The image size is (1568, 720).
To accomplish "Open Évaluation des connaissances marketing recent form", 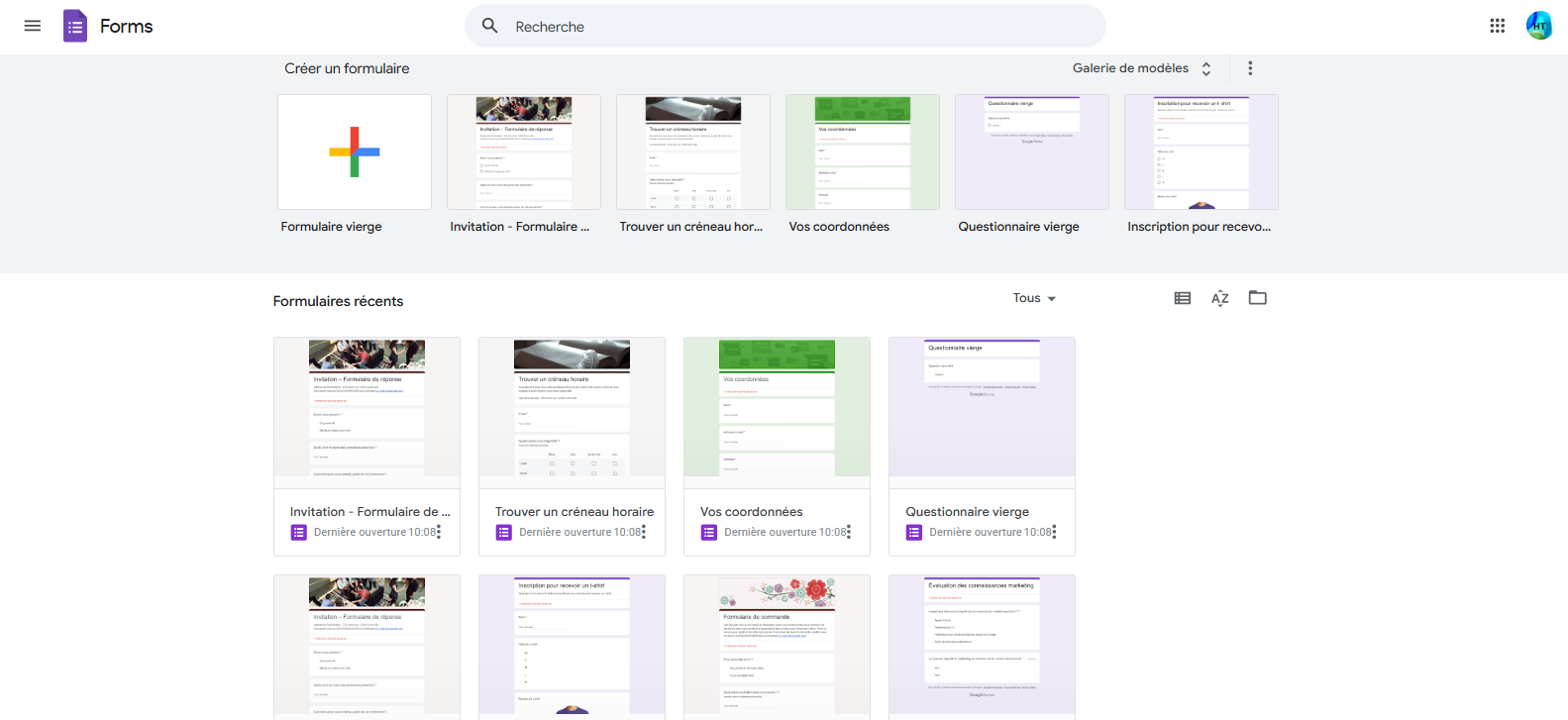I will [982, 647].
